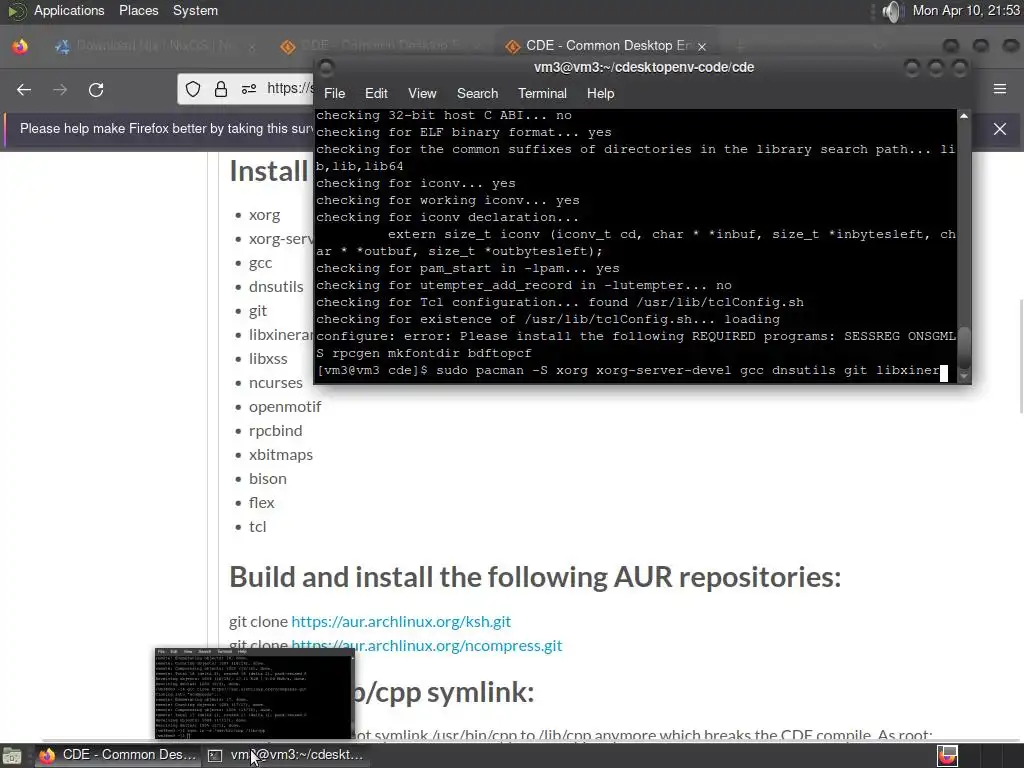Close the active CDE - Common Desktop tab

[702, 46]
